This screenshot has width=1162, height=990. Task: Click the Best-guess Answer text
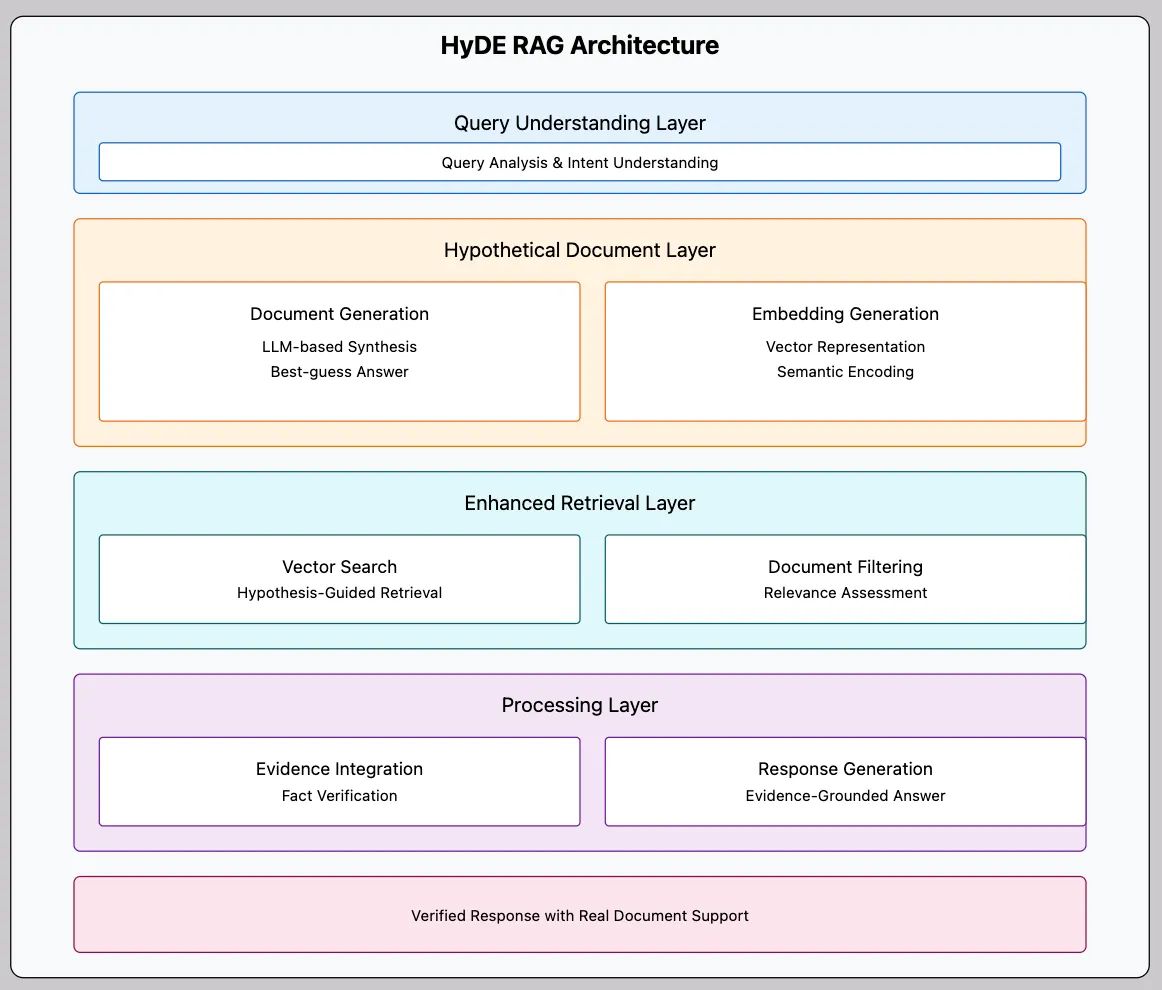pos(339,372)
